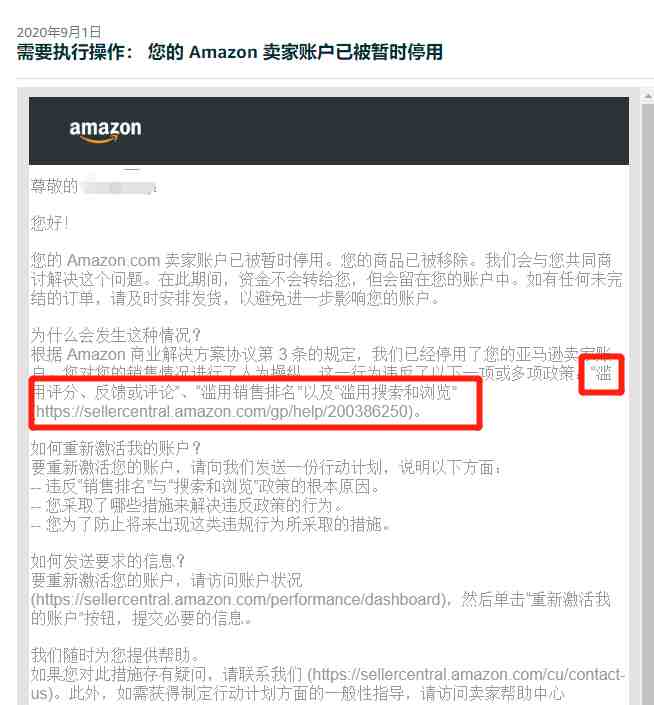Open the sellercentral cu/contact-us link
Image resolution: width=654 pixels, height=705 pixels.
point(467,674)
